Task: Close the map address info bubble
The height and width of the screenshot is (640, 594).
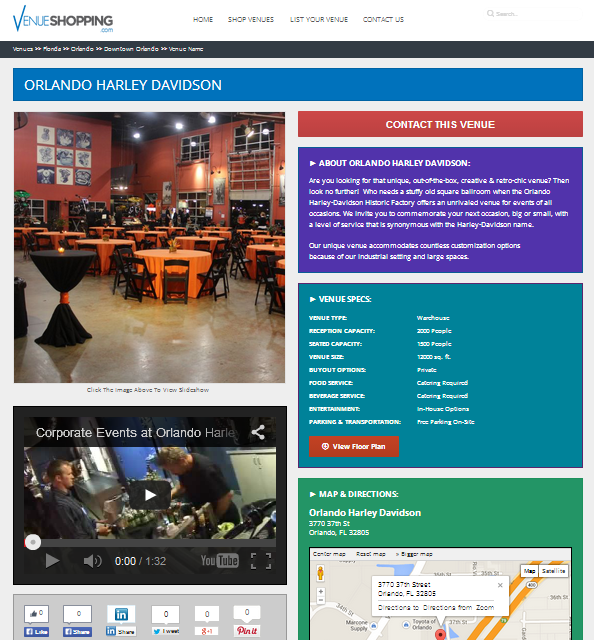Action: pos(500,585)
